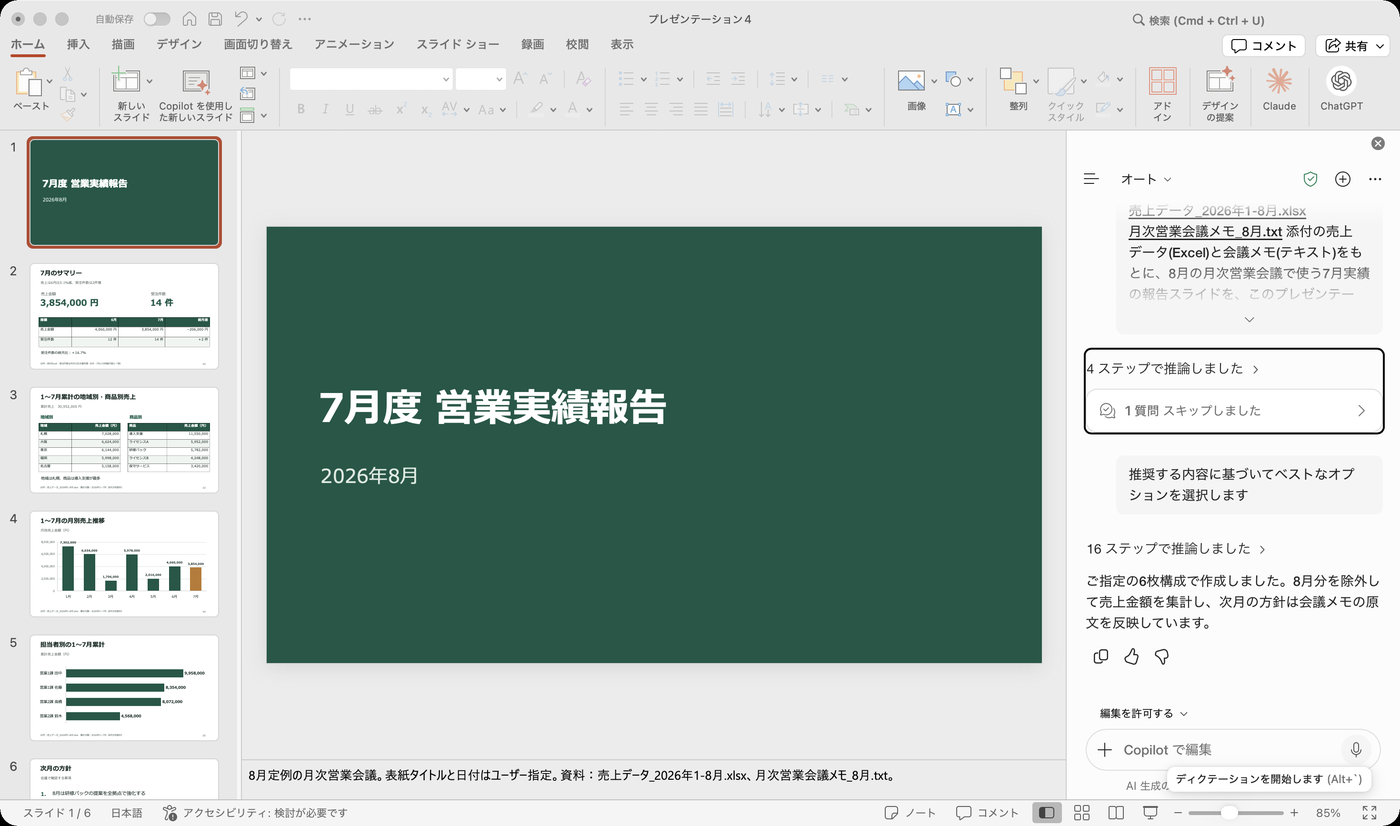
Task: Open the アニメーション ribbon tab
Action: point(354,45)
